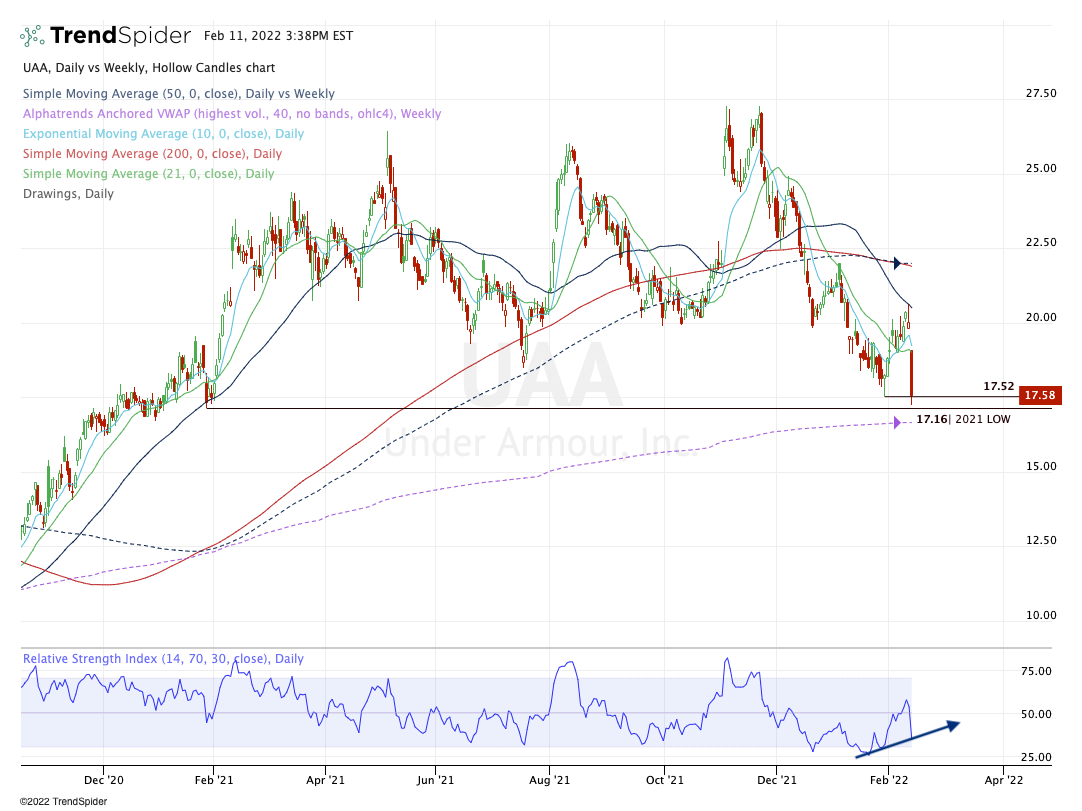Click the Apr '21 date axis label
The width and height of the screenshot is (1082, 811).
click(x=325, y=780)
